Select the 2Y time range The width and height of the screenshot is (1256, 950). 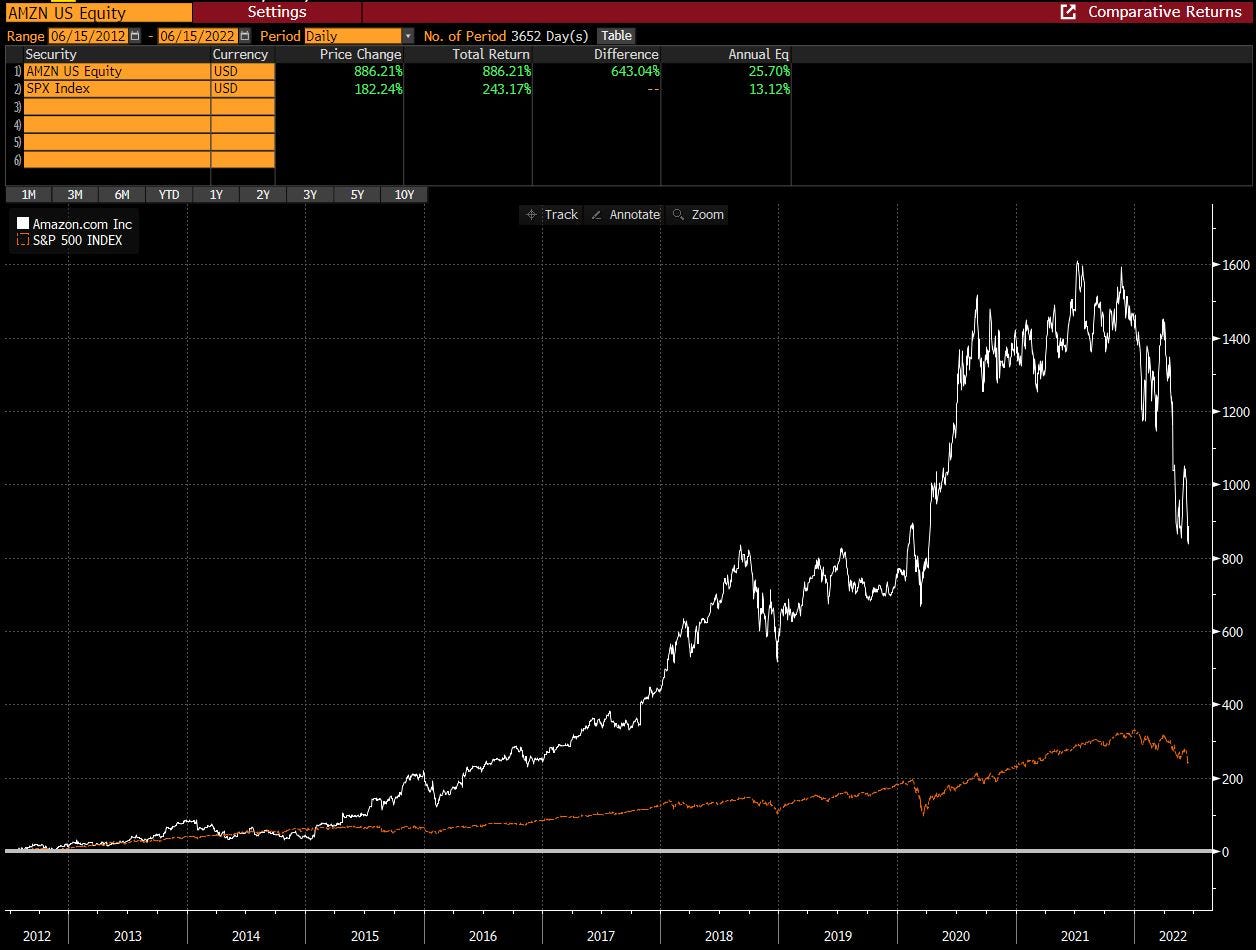(263, 195)
